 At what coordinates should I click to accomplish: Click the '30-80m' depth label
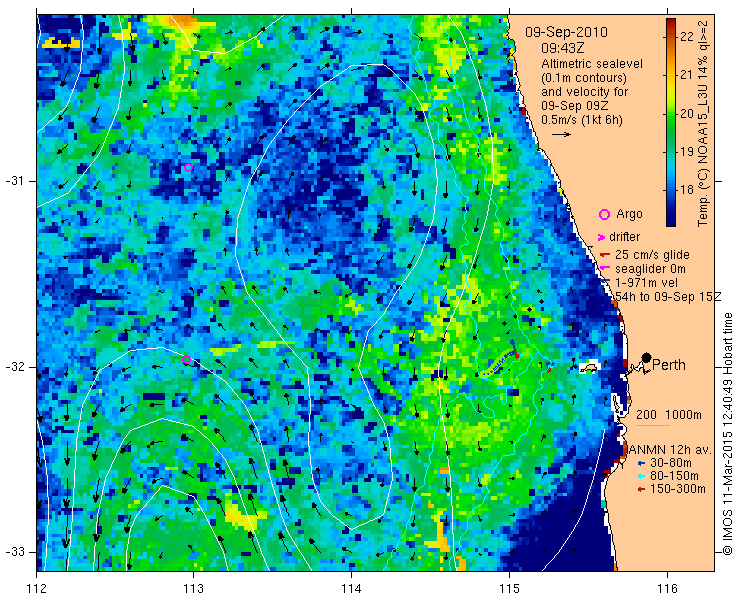pyautogui.click(x=671, y=463)
